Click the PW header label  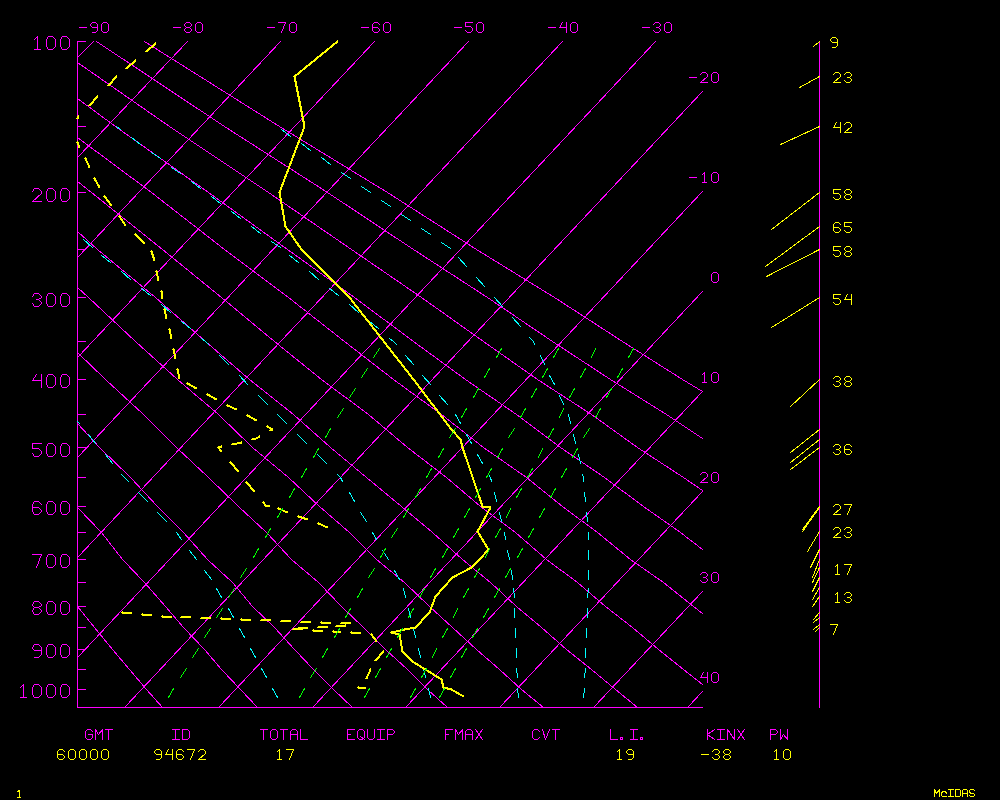tap(779, 735)
